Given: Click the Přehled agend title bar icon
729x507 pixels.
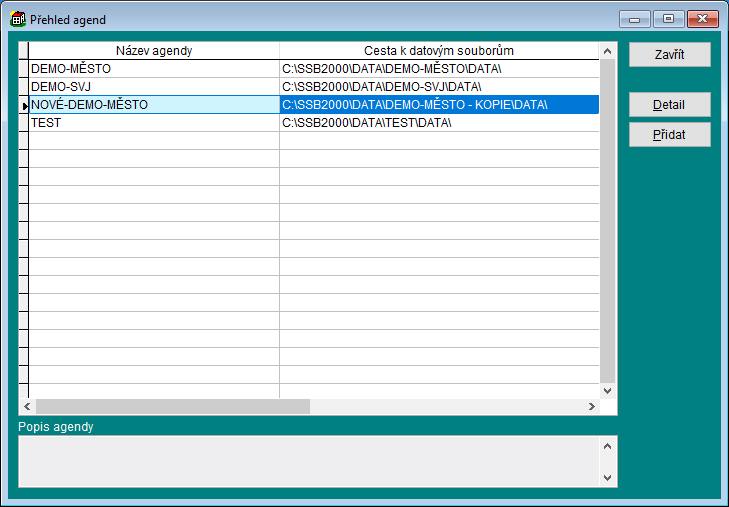Looking at the screenshot, I should coord(17,19).
